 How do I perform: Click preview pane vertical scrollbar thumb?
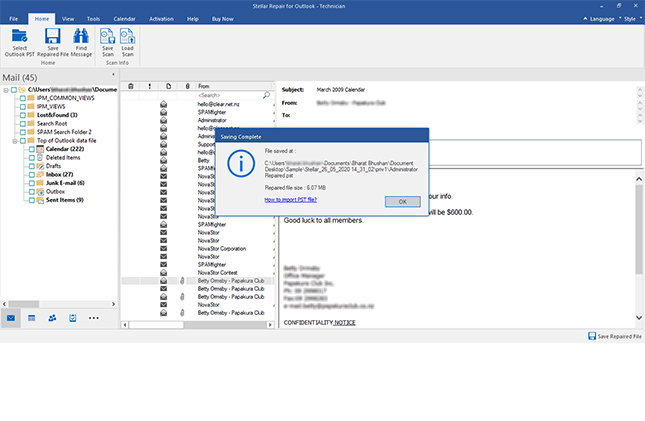[x=639, y=229]
